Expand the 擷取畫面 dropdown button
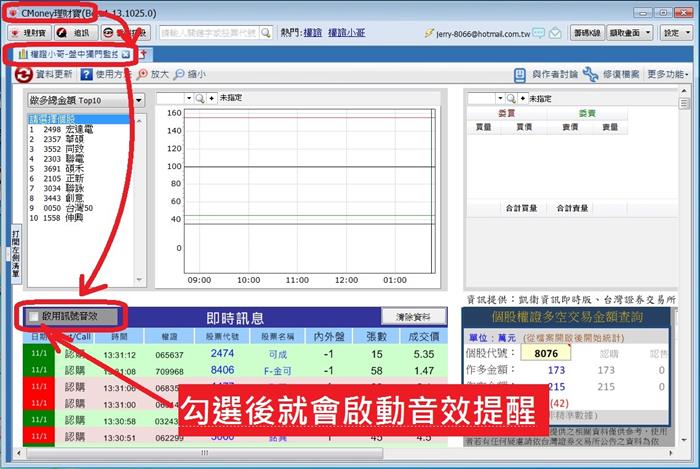The width and height of the screenshot is (700, 469). point(630,33)
